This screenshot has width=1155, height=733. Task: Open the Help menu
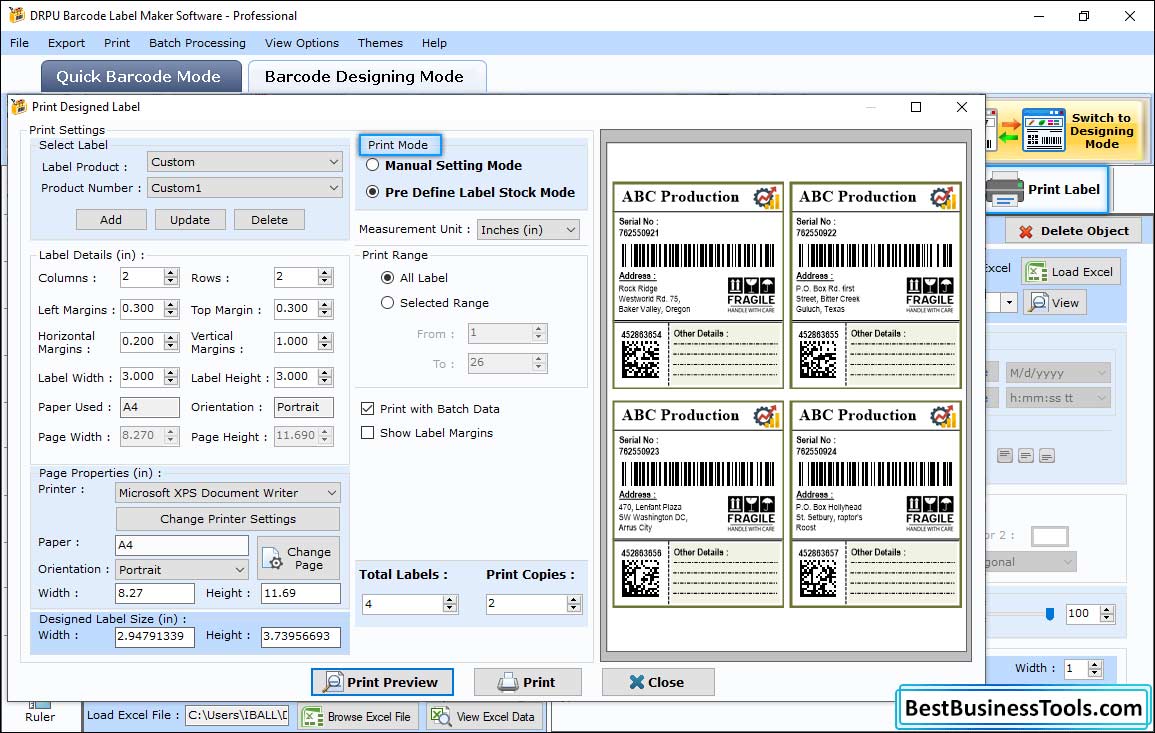point(434,43)
